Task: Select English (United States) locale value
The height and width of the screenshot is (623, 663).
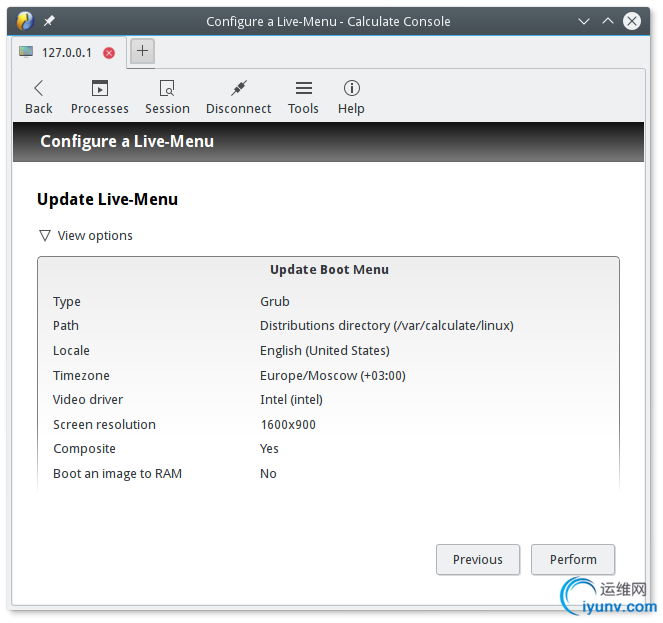Action: click(325, 351)
